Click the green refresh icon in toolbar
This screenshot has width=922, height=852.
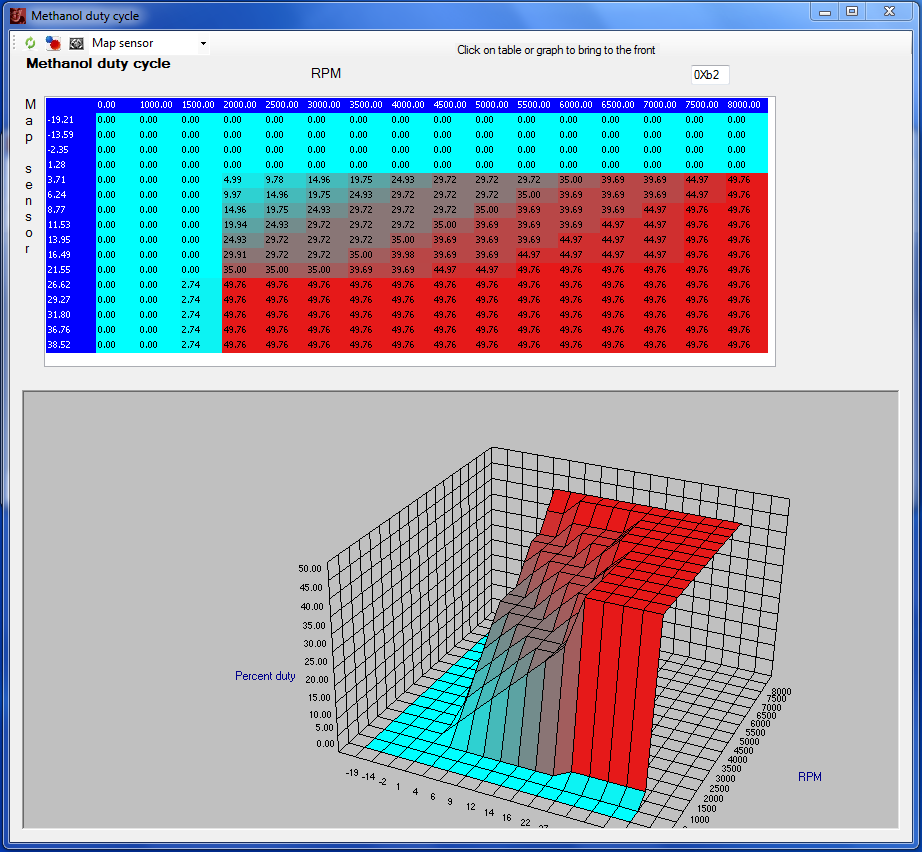31,44
